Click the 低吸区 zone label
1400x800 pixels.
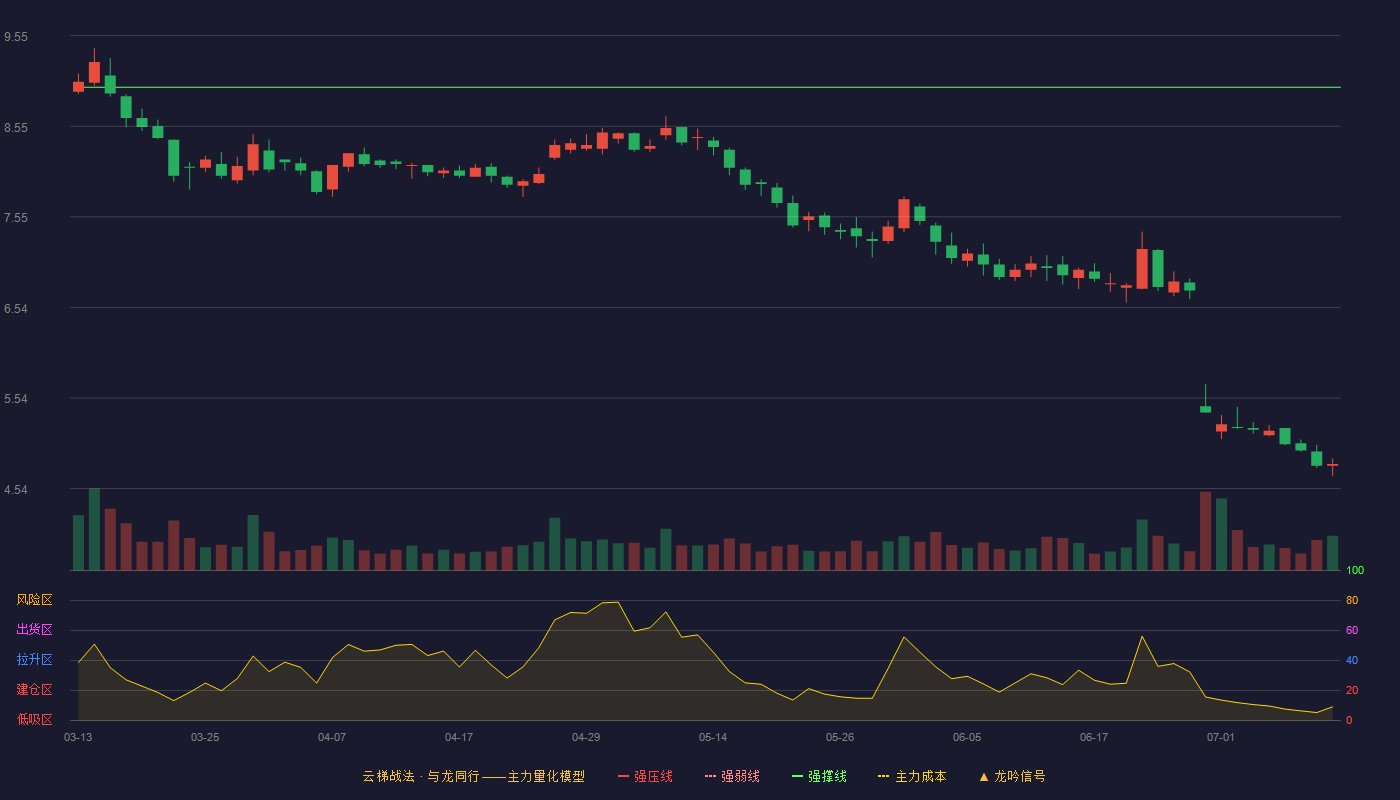pyautogui.click(x=34, y=719)
